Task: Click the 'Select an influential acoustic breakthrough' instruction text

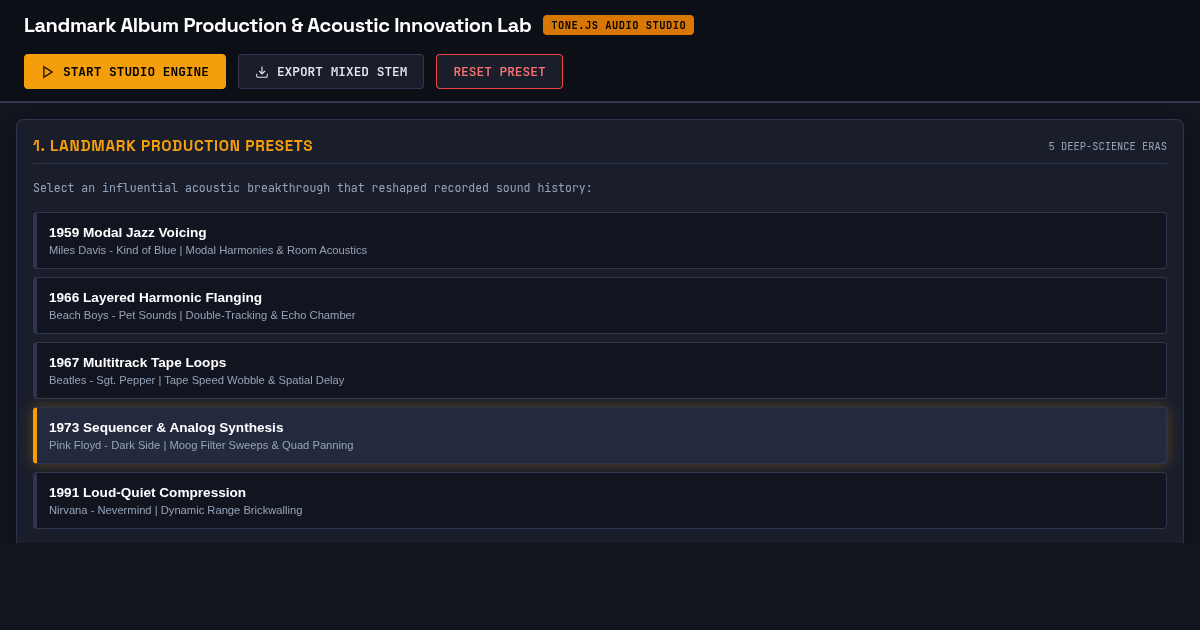Action: pos(313,188)
